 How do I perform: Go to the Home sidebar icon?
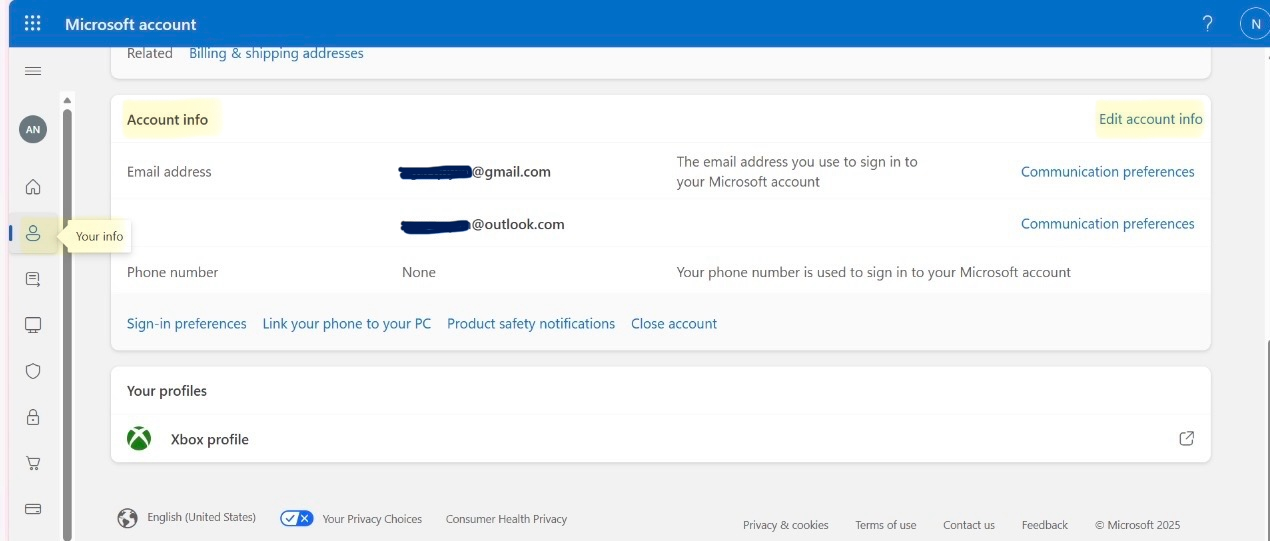tap(33, 186)
